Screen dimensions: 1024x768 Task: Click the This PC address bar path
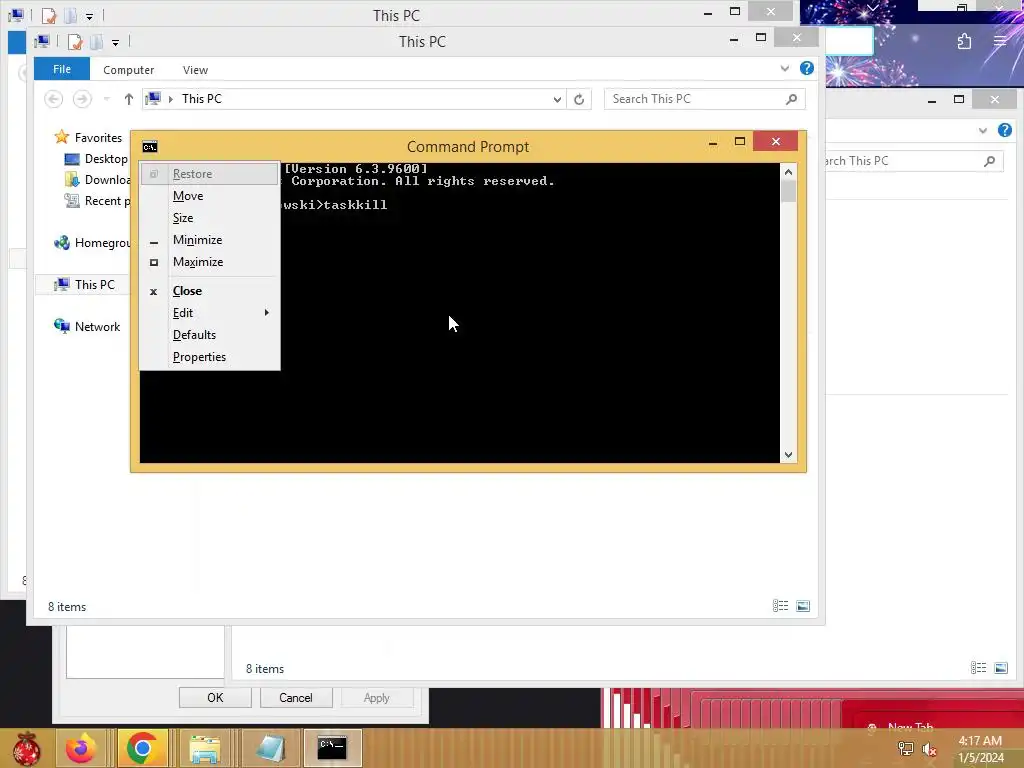pos(202,99)
